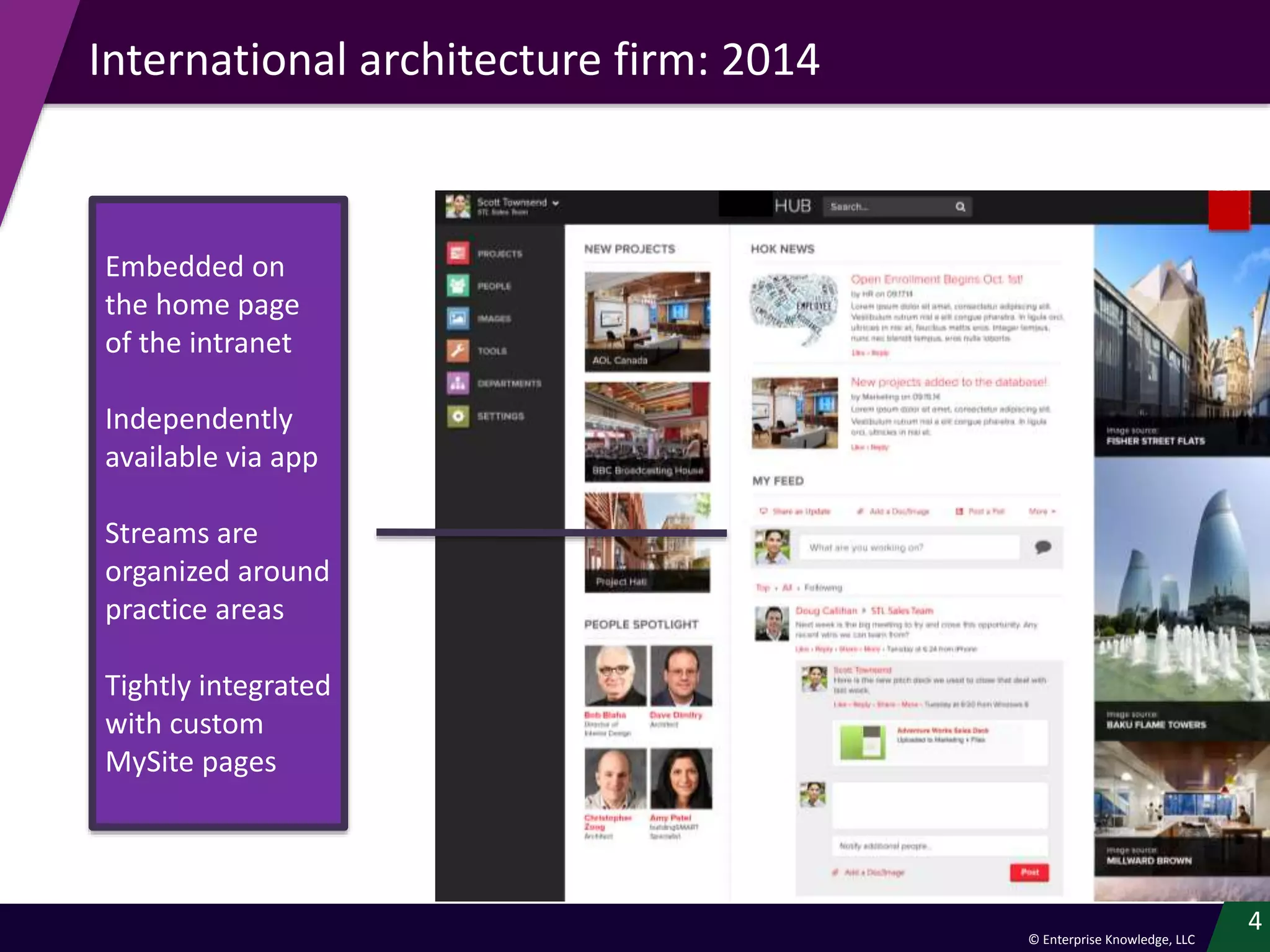Screen dimensions: 1270x952
Task: Open the AOL Canada project thumbnail
Action: (647, 322)
